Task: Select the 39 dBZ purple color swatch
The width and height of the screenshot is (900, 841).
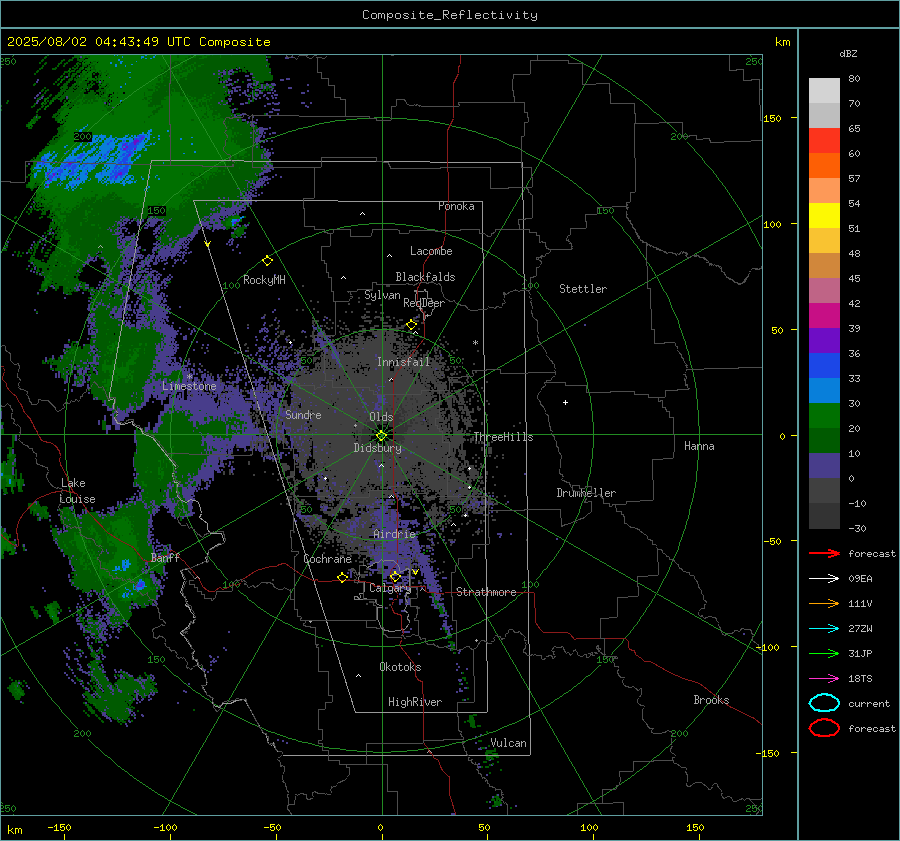Action: (x=824, y=340)
